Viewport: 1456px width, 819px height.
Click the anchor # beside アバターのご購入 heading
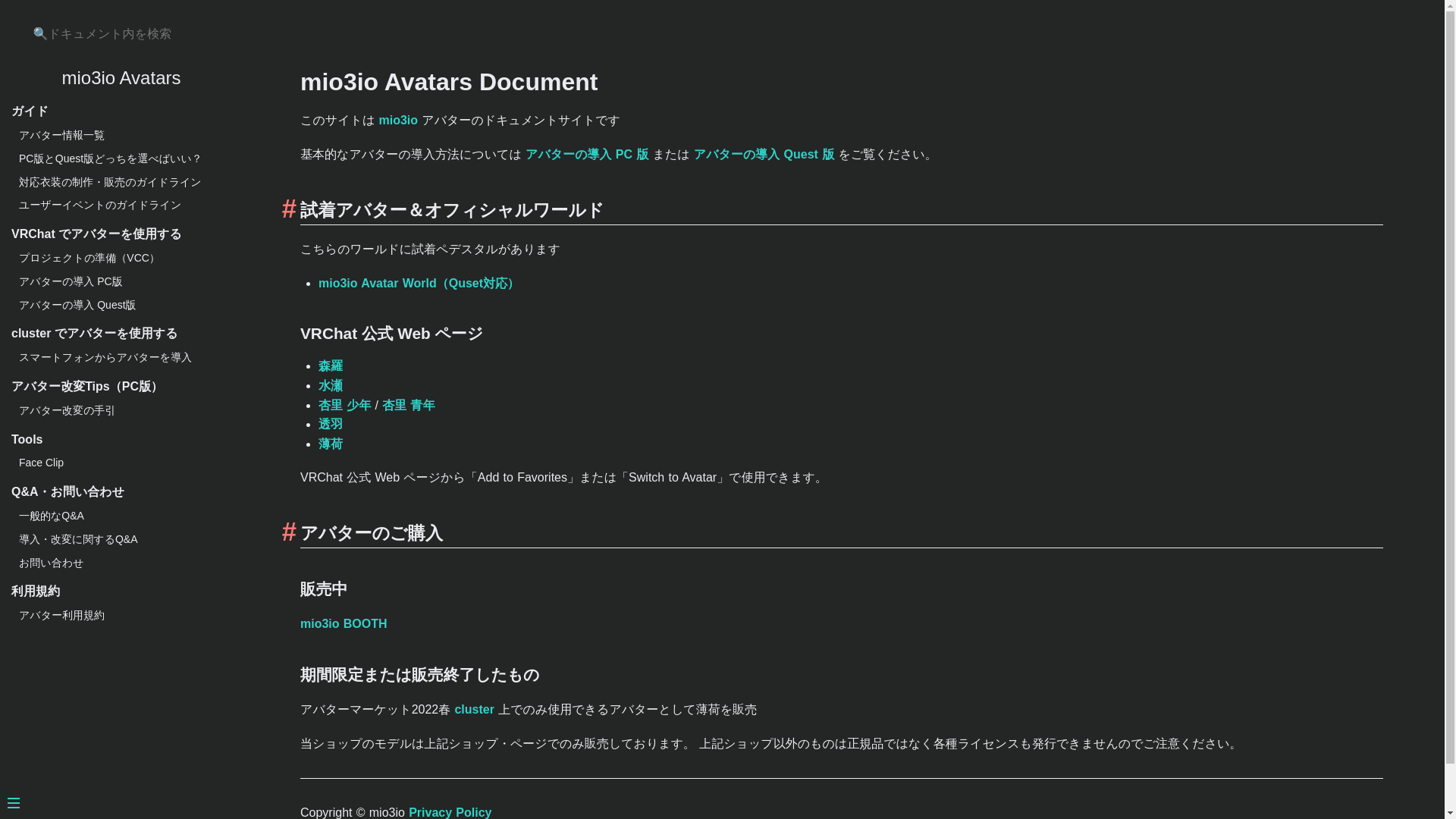(x=289, y=532)
